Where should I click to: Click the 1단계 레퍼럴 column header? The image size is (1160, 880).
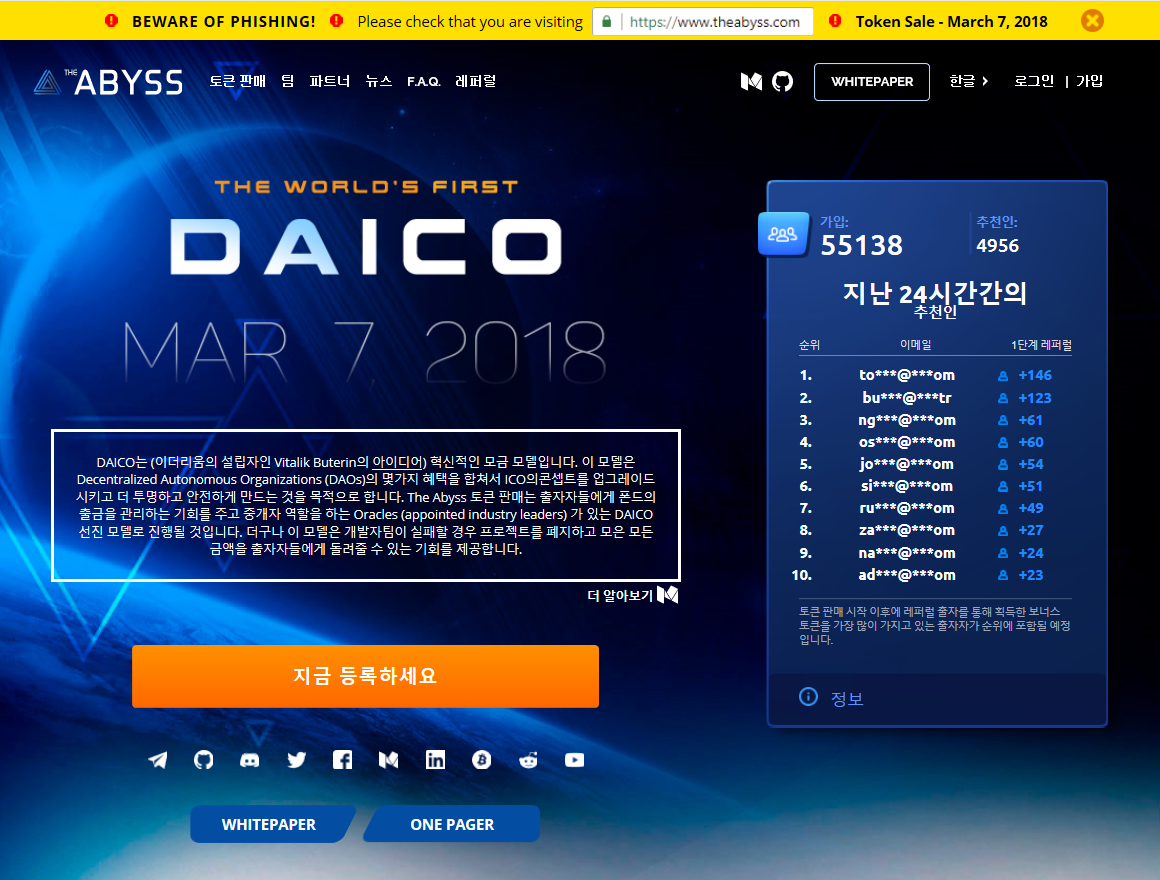click(x=1041, y=345)
